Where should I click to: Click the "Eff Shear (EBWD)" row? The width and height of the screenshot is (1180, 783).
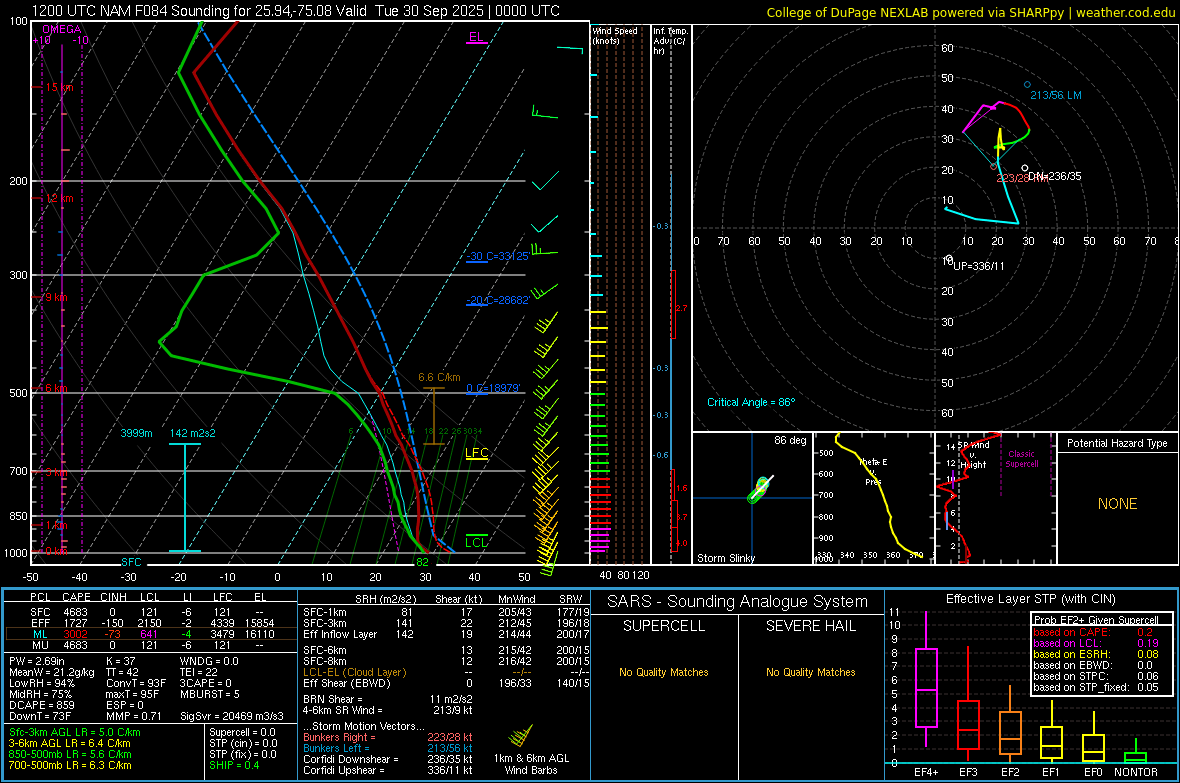(x=447, y=684)
